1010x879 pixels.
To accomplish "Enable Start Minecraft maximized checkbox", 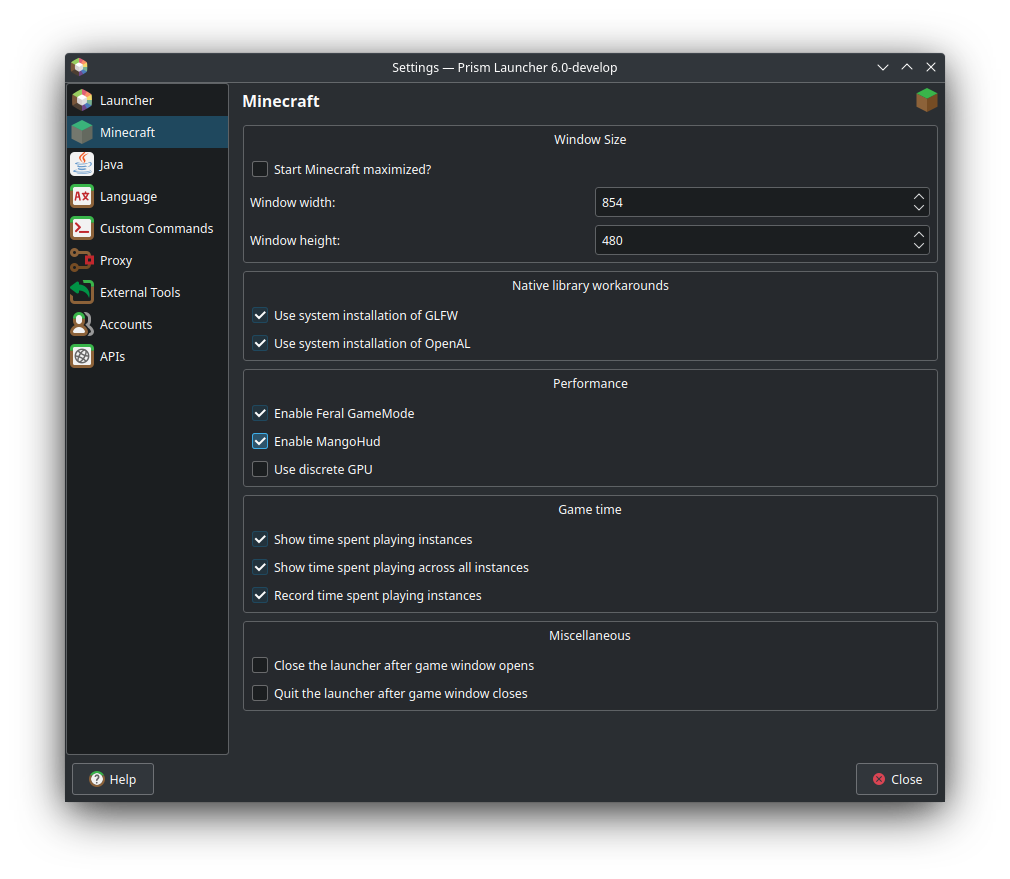I will [x=260, y=169].
